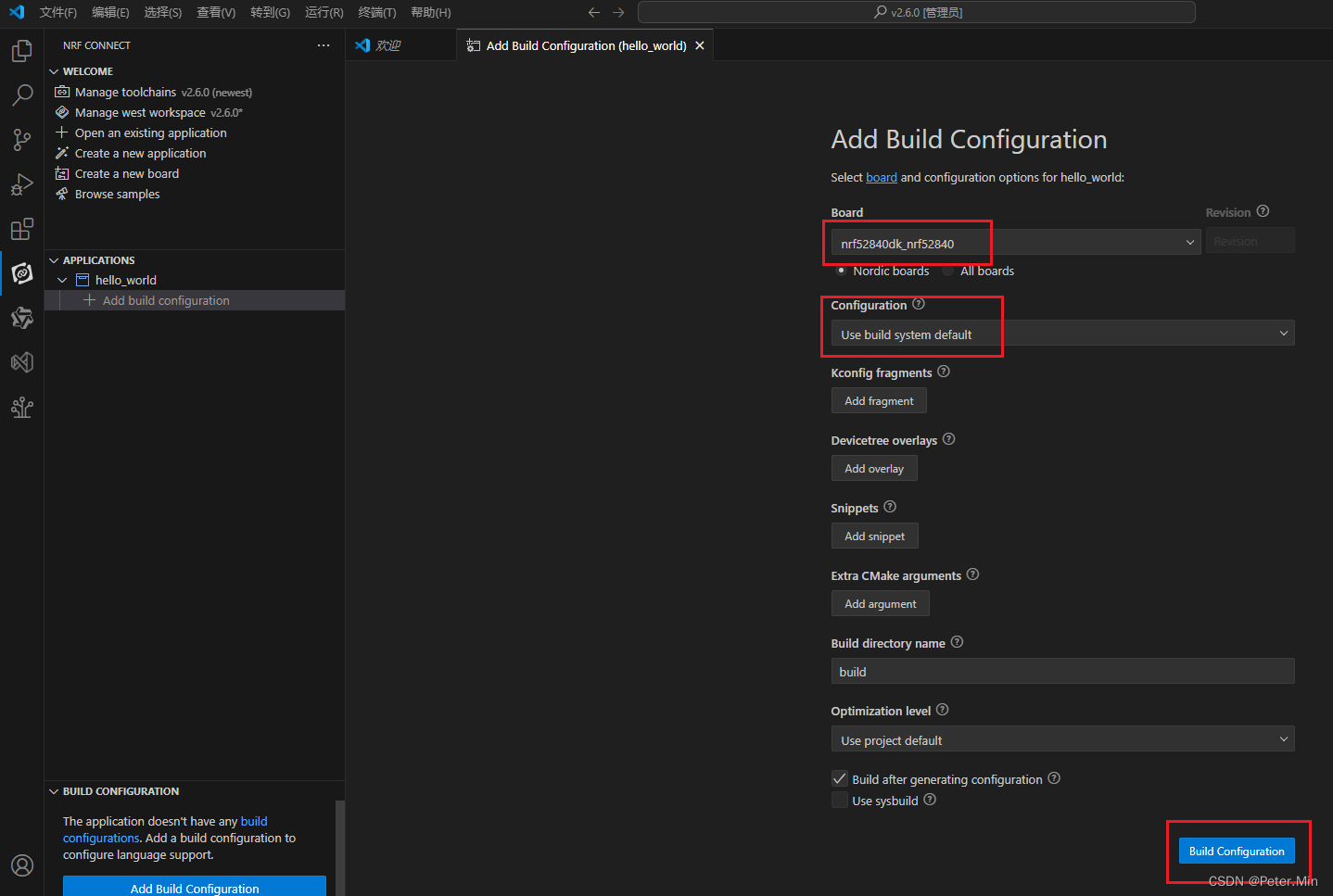The width and height of the screenshot is (1333, 896).
Task: Show help for Build directory name
Action: coord(958,642)
